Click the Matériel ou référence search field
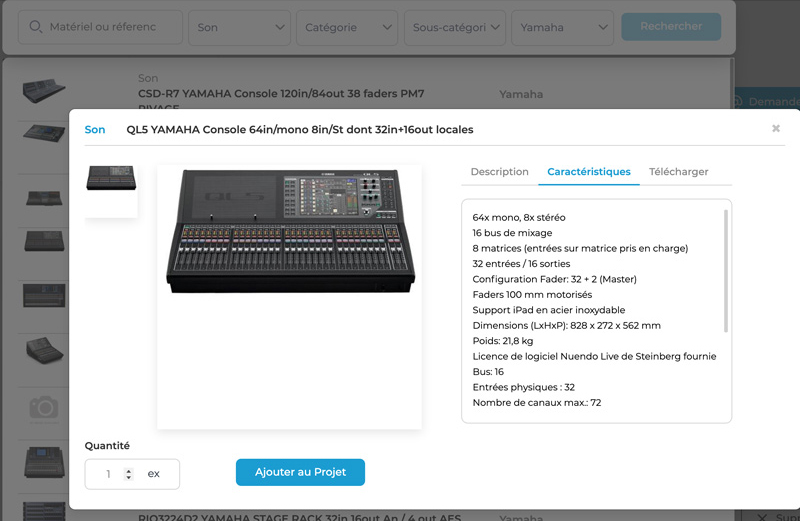The image size is (800, 521). pyautogui.click(x=100, y=27)
